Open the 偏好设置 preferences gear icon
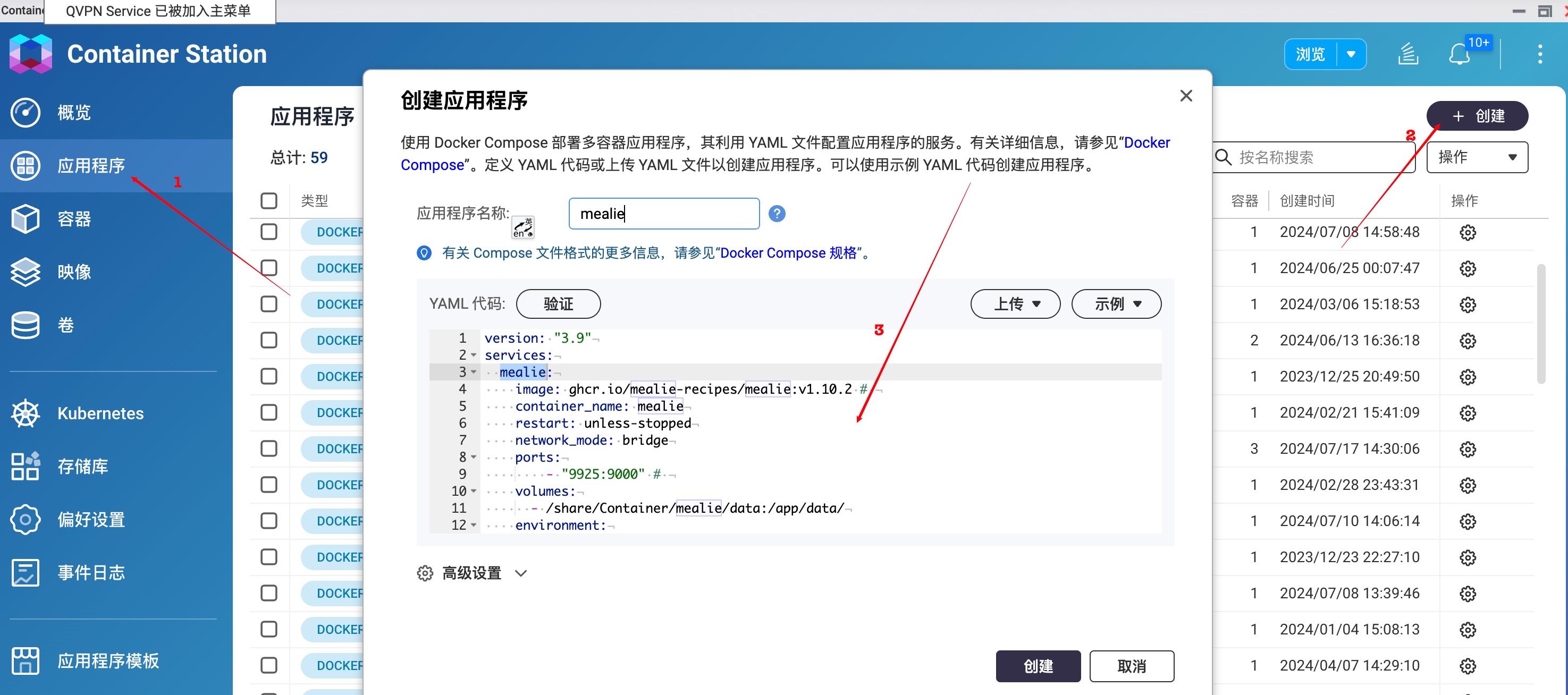This screenshot has width=1568, height=695. (26, 519)
